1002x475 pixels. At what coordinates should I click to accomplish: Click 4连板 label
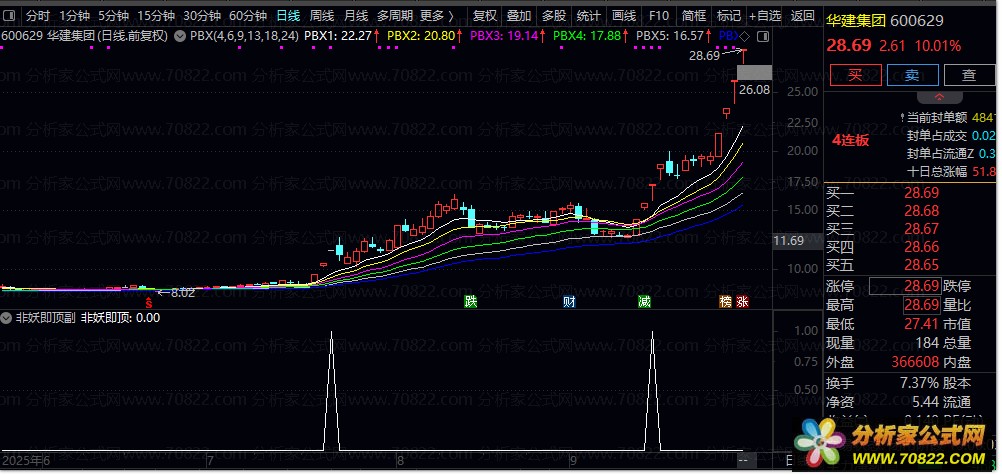851,141
